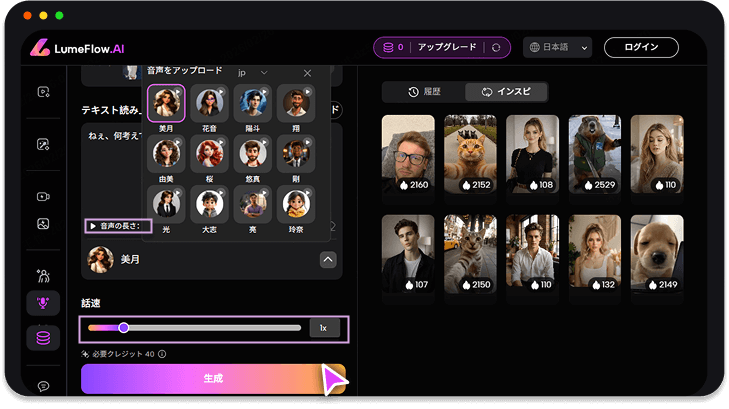Open the chat bubble icon in sidebar
Screen dimensions: 729x409
click(x=43, y=385)
